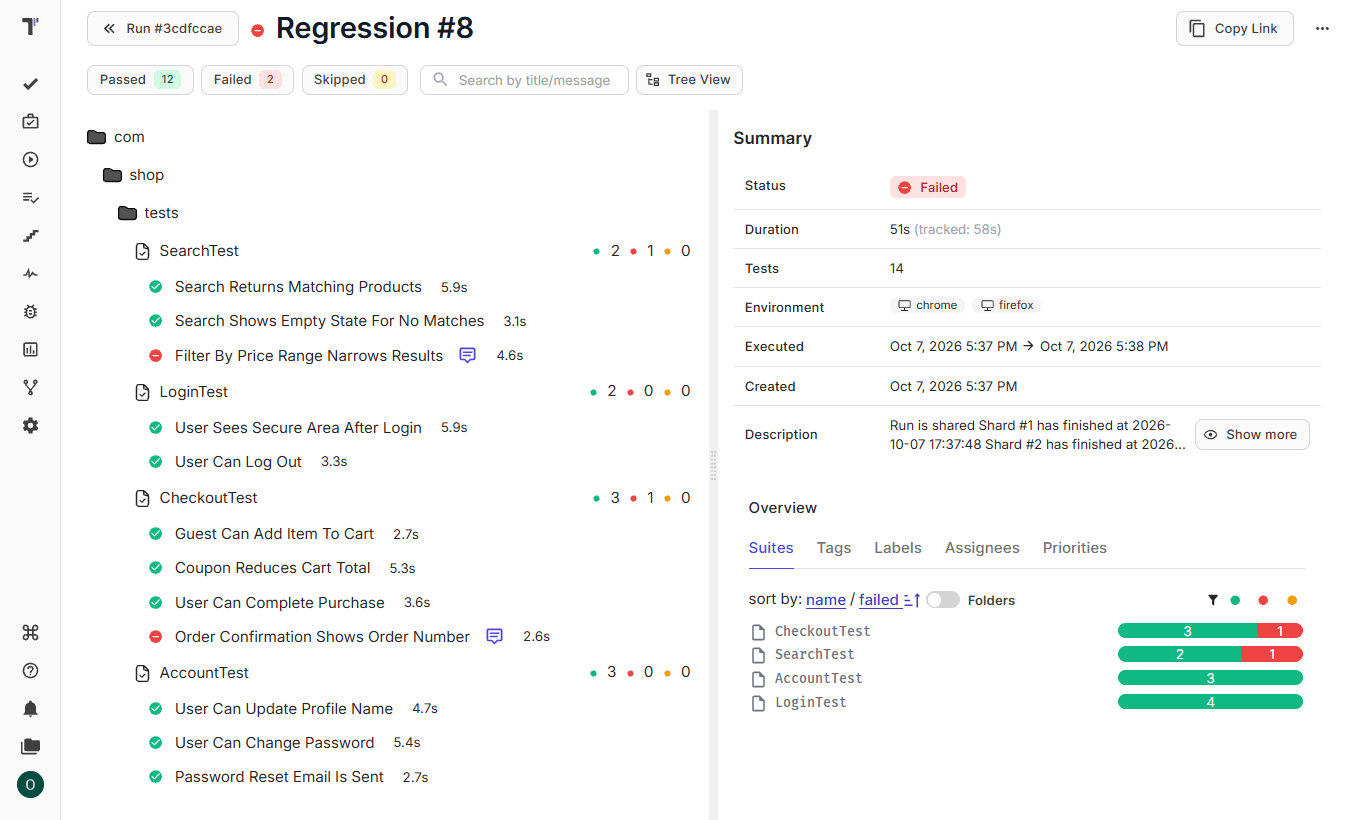This screenshot has width=1366, height=820.
Task: Open notifications bell in sidebar
Action: click(x=30, y=709)
